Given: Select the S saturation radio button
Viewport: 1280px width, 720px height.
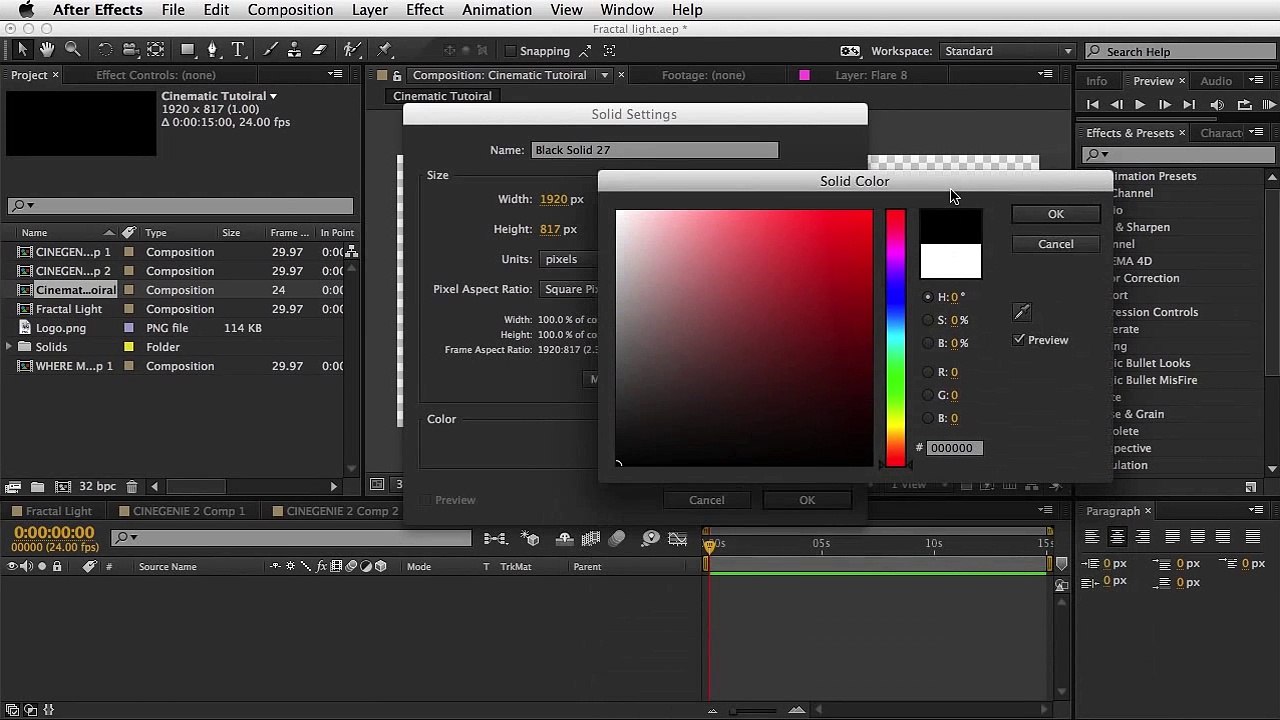Looking at the screenshot, I should click(x=928, y=320).
